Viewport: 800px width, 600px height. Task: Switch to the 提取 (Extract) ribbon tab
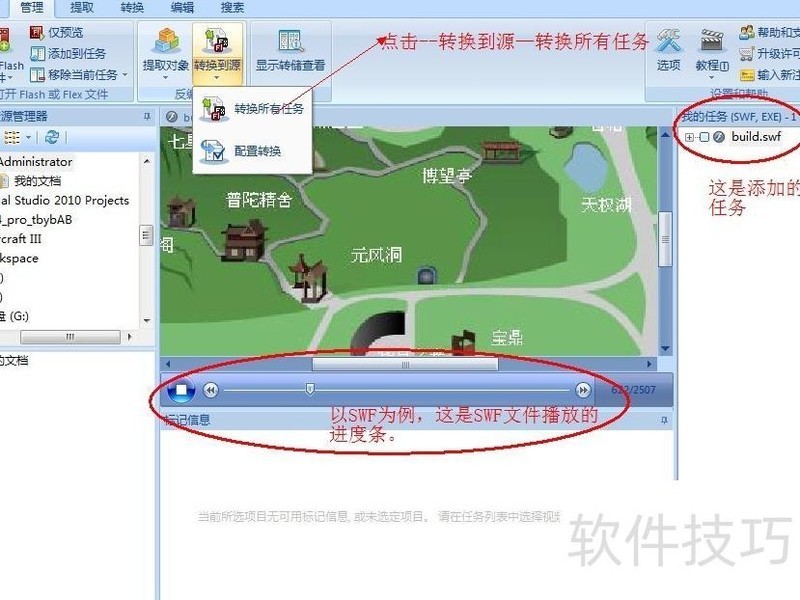point(82,7)
